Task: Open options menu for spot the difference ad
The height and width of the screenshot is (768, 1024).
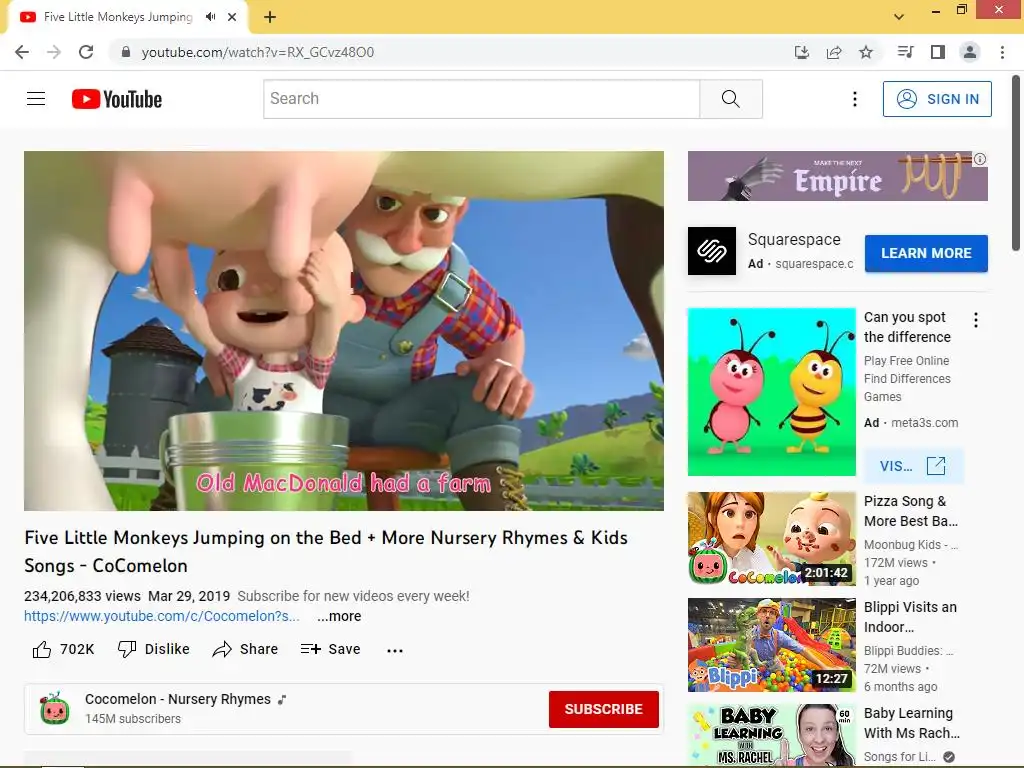Action: coord(976,320)
